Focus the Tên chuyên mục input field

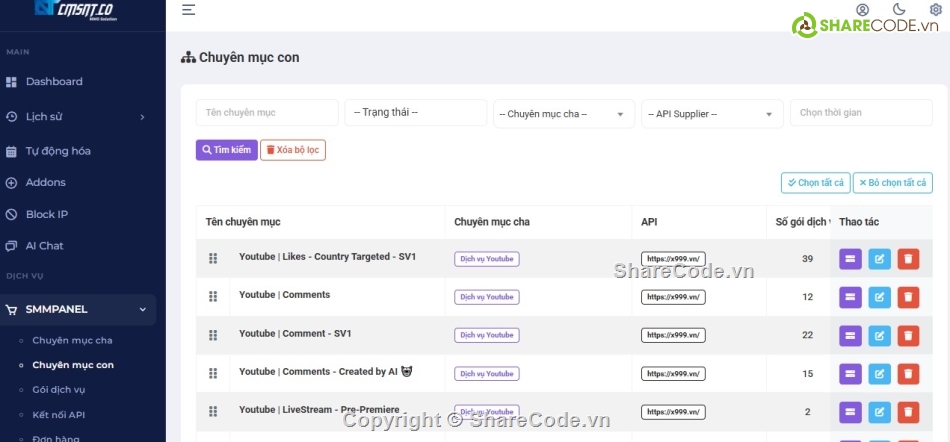[x=267, y=113]
